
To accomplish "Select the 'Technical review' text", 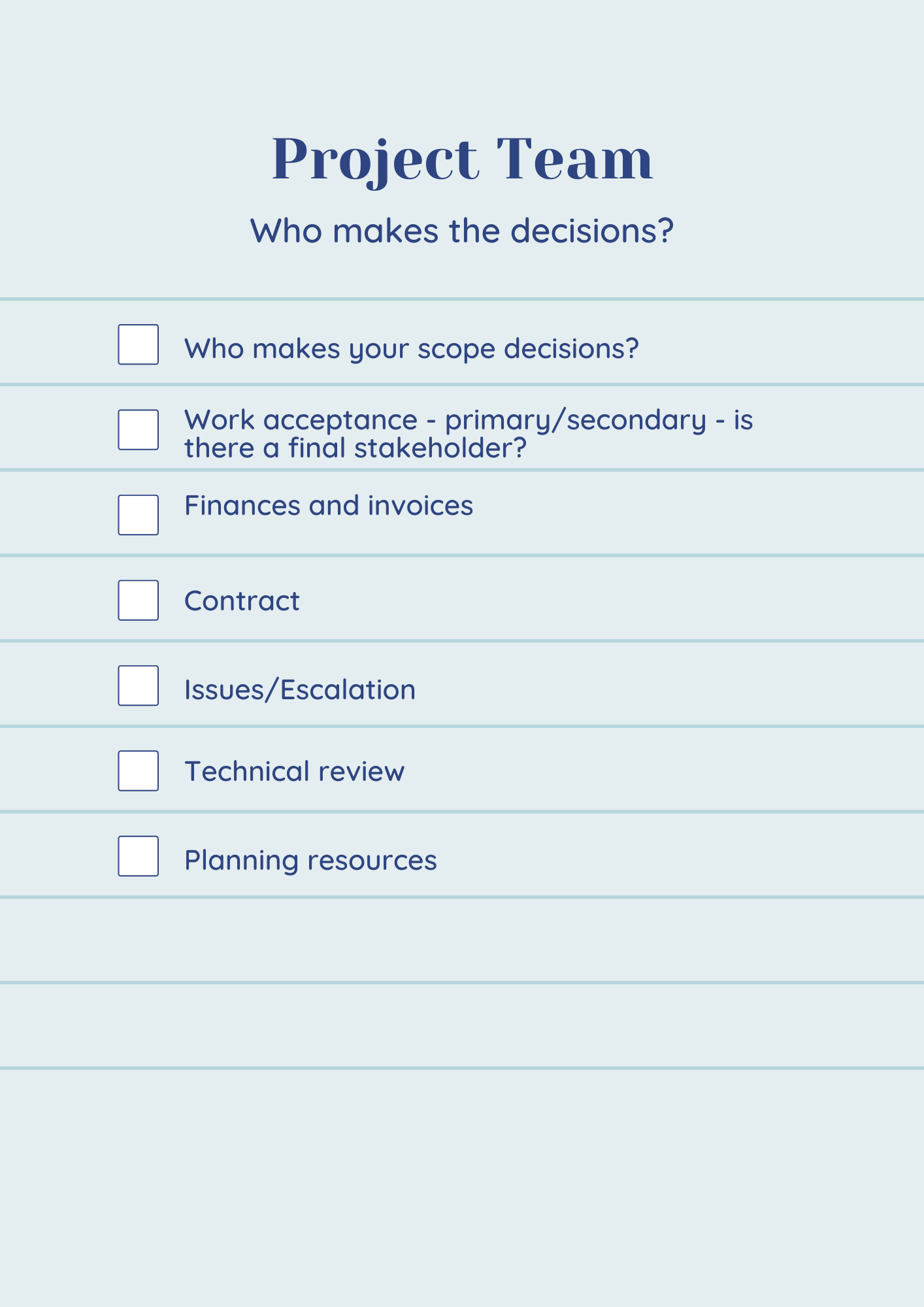I will 295,771.
